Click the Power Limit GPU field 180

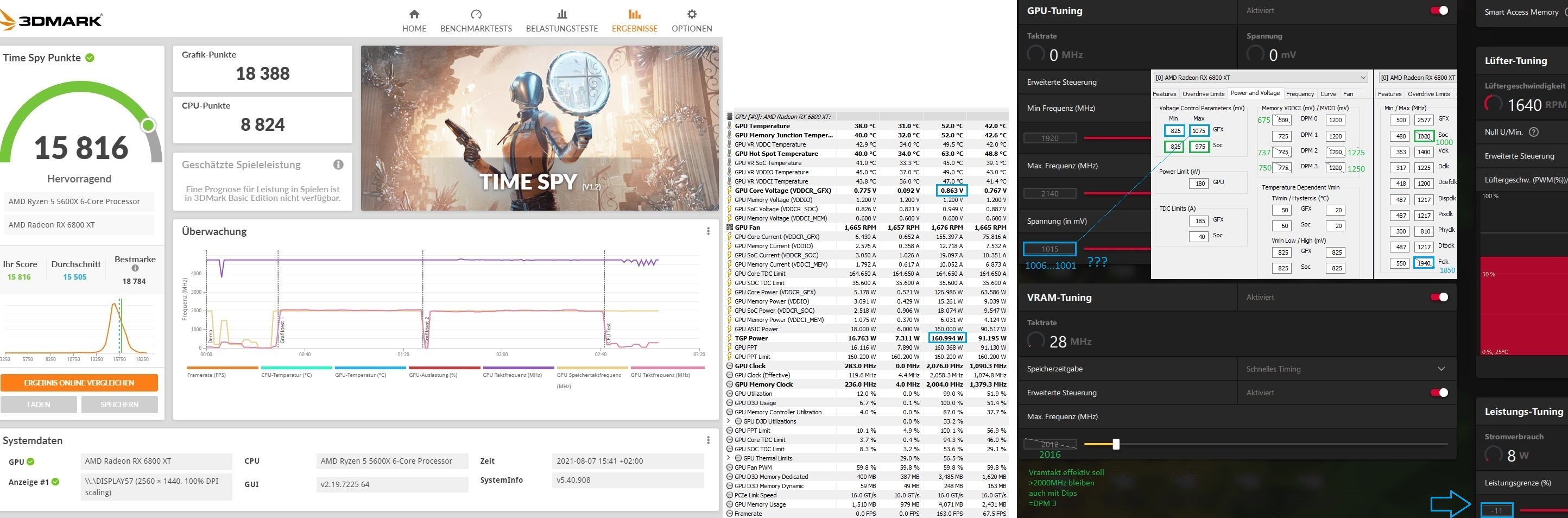[x=1199, y=183]
